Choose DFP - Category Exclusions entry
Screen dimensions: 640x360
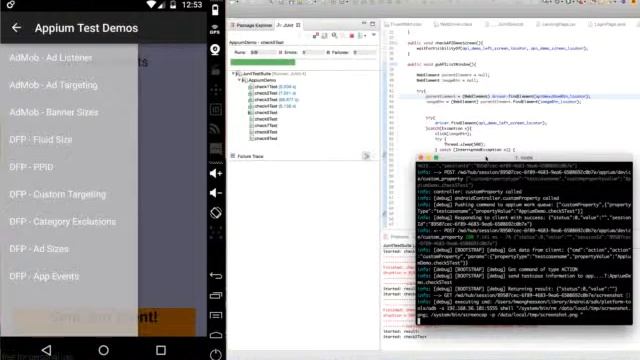(62, 222)
